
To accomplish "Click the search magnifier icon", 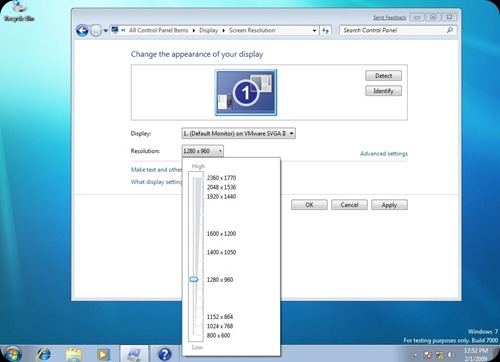I will tap(450, 30).
